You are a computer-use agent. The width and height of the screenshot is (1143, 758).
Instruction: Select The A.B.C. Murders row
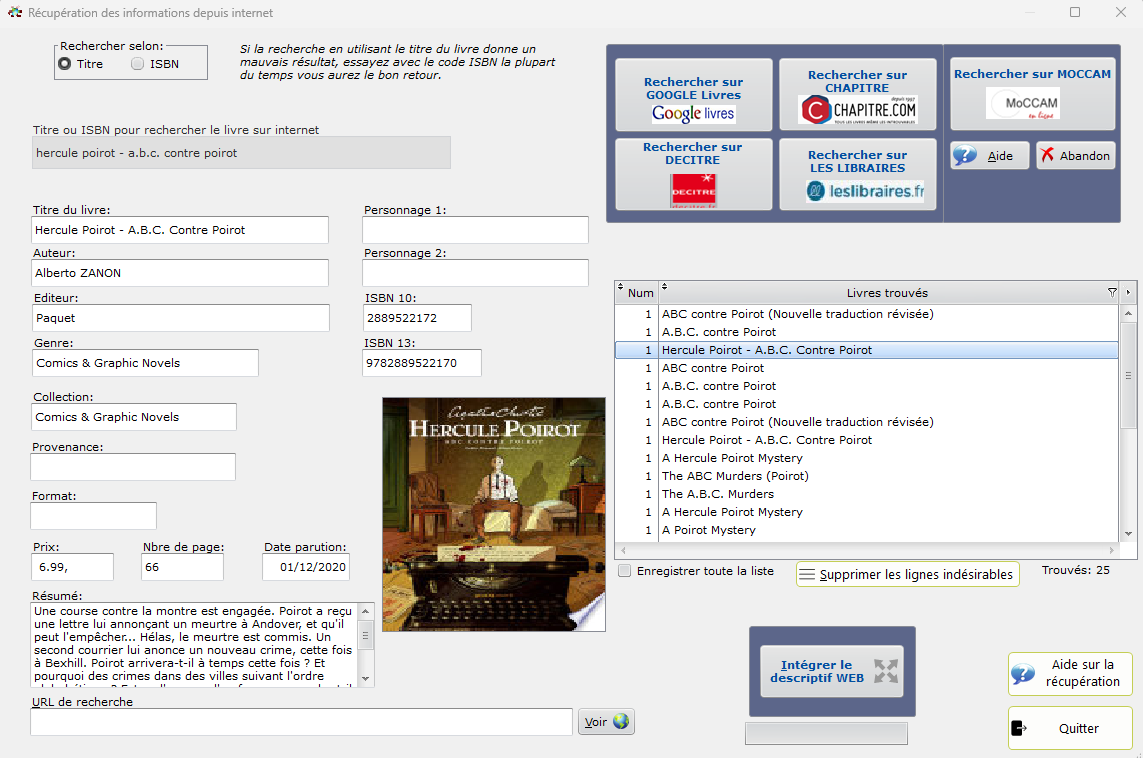pos(867,494)
